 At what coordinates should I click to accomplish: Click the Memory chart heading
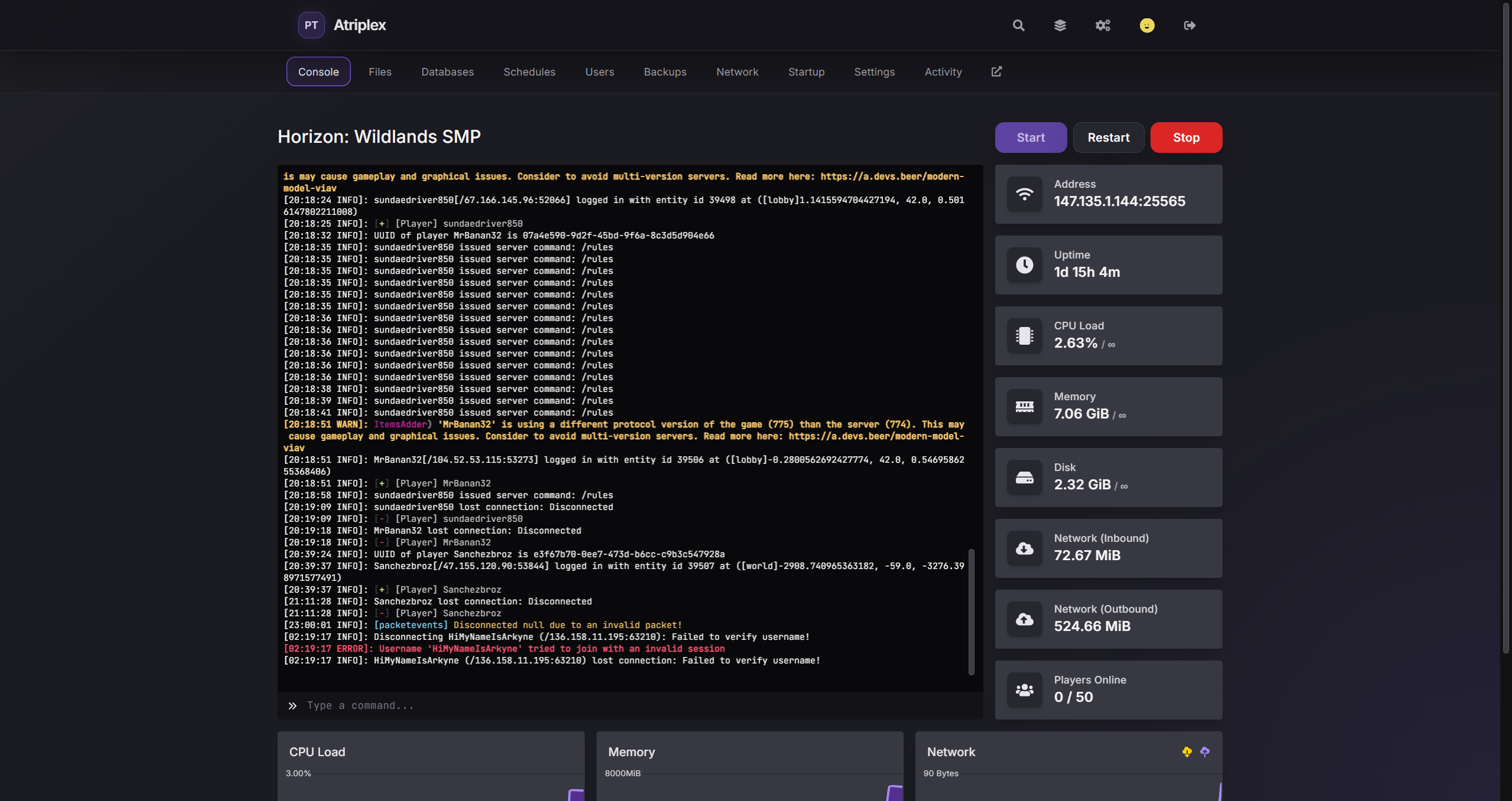631,752
